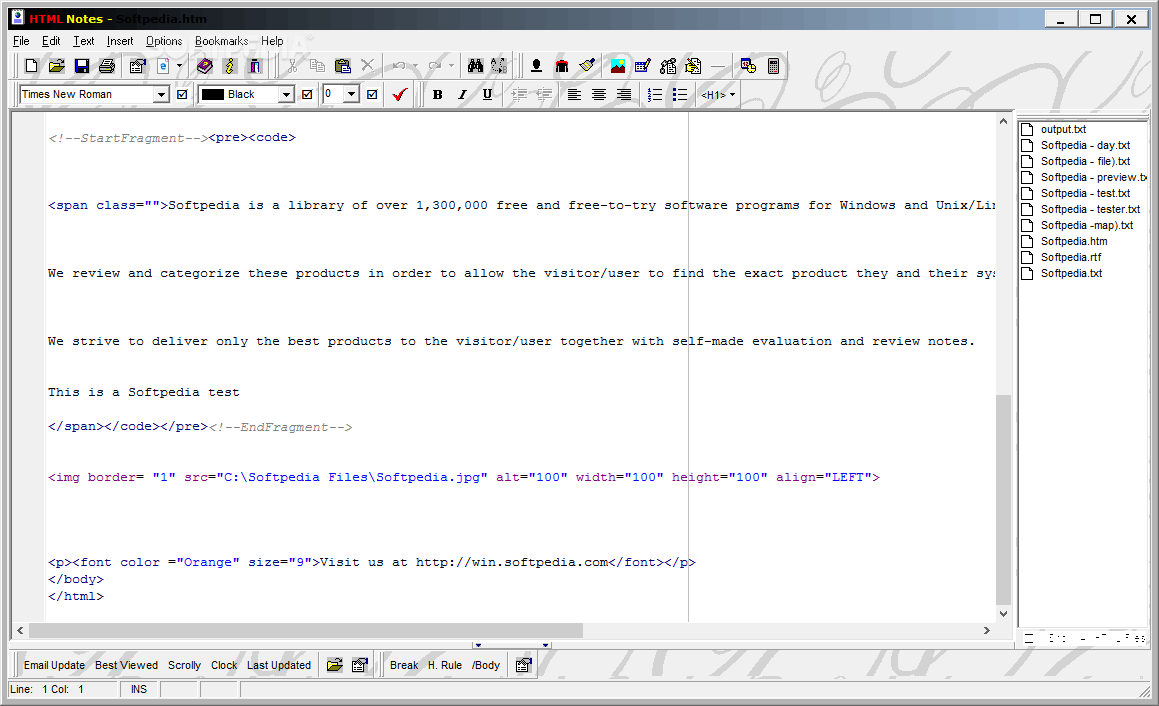
Task: Click the Replace icon next to the binoculars
Action: pyautogui.click(x=500, y=67)
